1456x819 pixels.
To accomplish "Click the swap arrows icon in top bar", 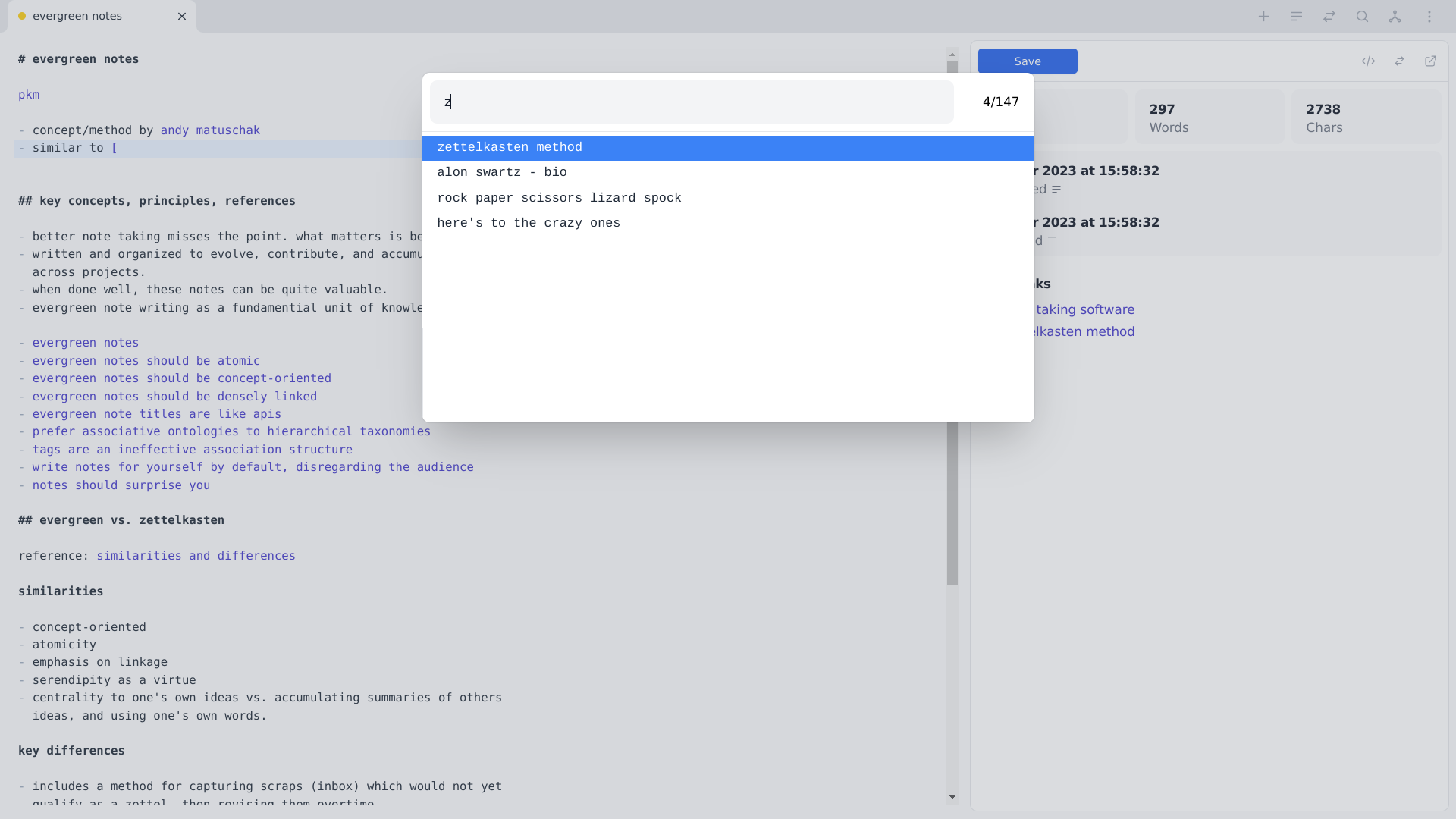I will pyautogui.click(x=1329, y=16).
